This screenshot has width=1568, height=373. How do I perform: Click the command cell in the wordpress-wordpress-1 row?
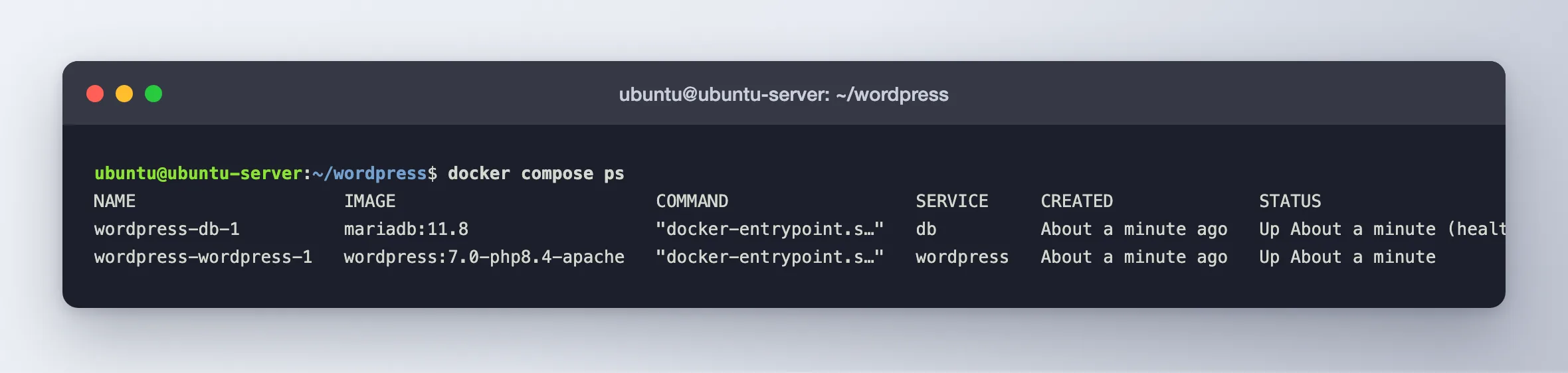[769, 257]
